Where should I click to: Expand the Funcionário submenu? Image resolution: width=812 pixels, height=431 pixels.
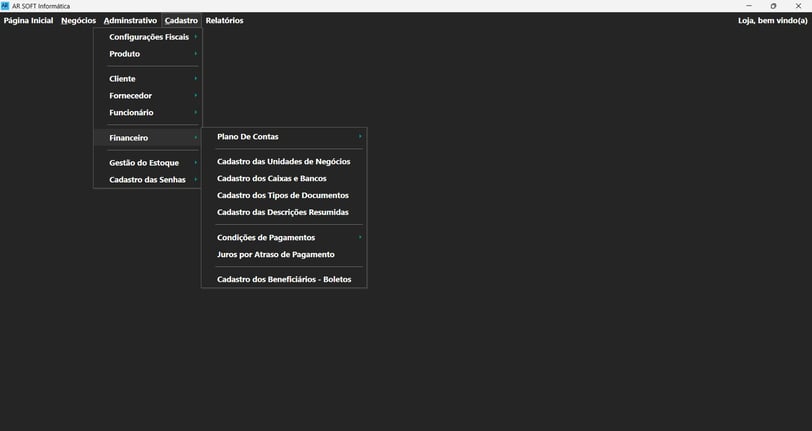click(x=148, y=112)
